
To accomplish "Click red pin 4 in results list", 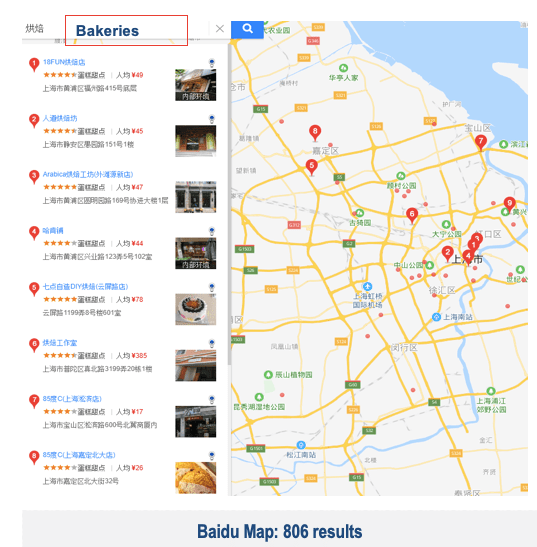I will (x=34, y=233).
